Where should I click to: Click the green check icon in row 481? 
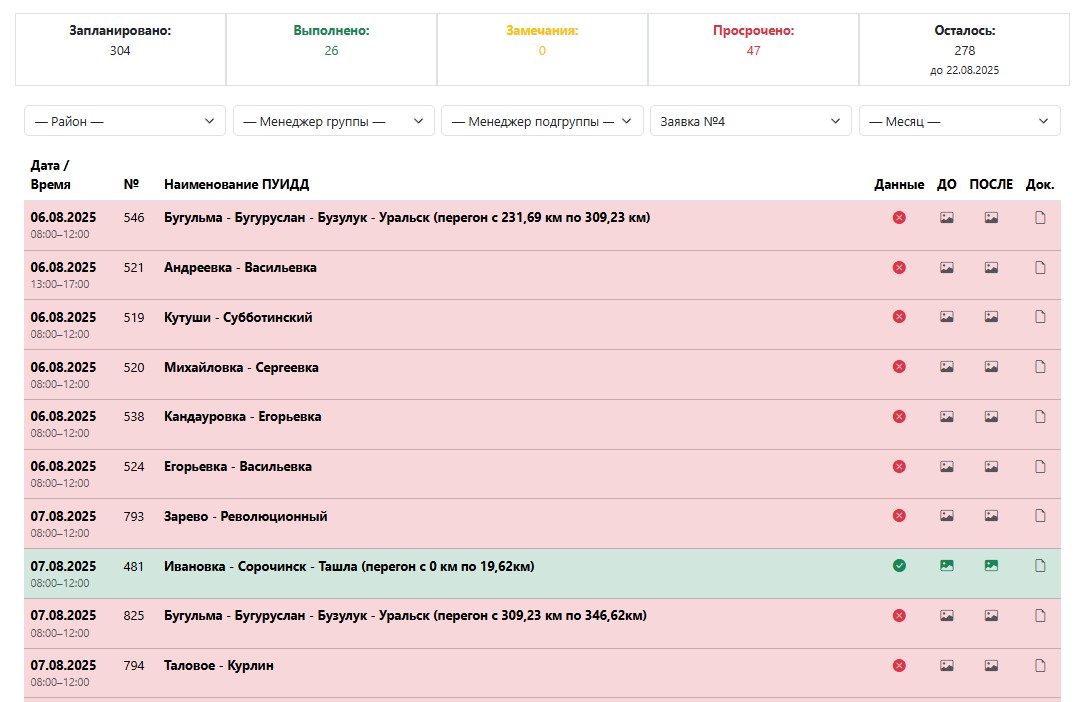(899, 566)
